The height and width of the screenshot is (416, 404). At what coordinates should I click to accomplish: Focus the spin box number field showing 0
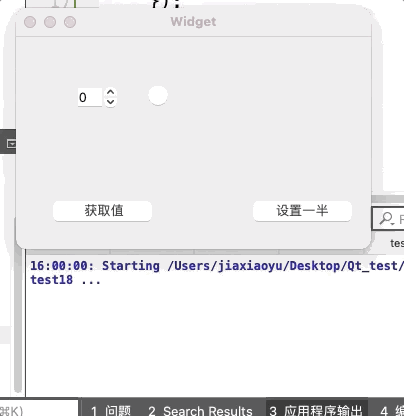(90, 97)
